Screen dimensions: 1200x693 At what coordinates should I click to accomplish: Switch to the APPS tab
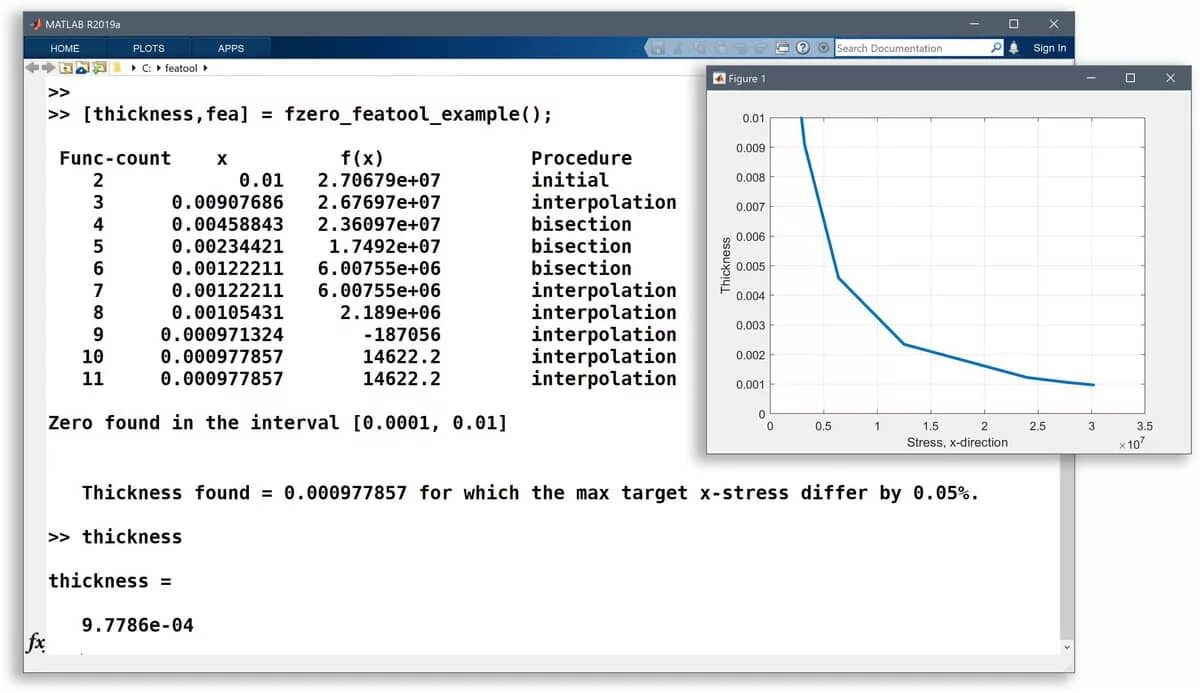231,48
